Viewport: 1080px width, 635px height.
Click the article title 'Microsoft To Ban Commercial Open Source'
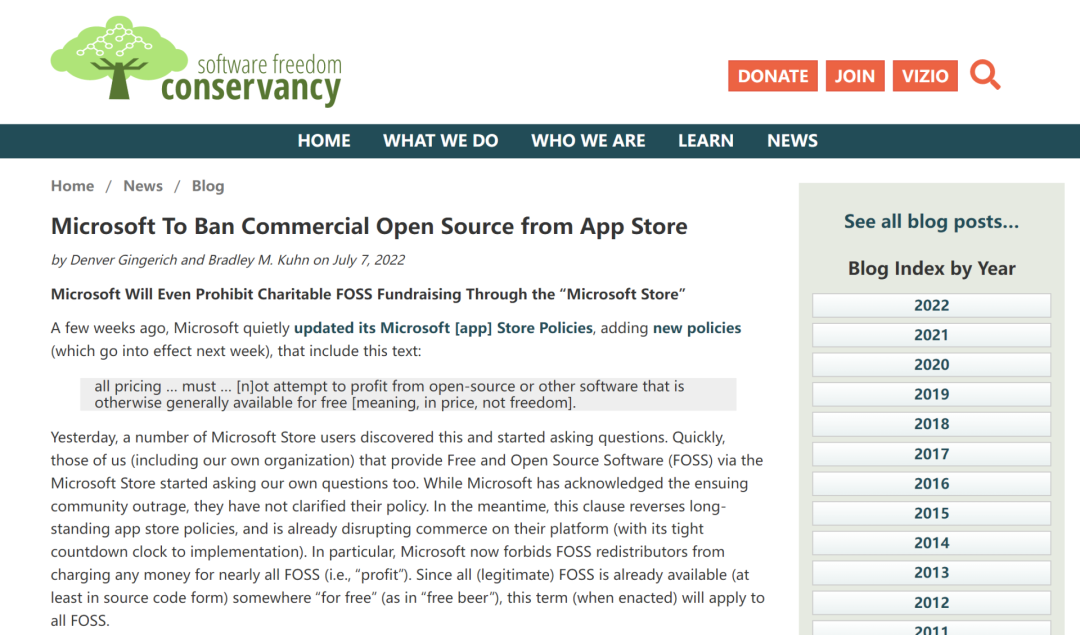click(368, 227)
